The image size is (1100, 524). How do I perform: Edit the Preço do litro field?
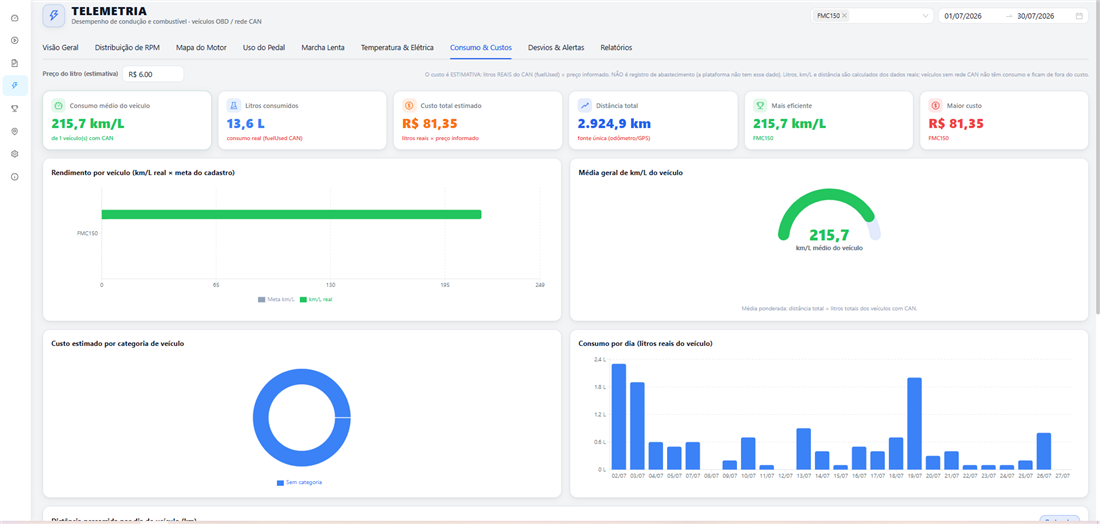(x=153, y=74)
